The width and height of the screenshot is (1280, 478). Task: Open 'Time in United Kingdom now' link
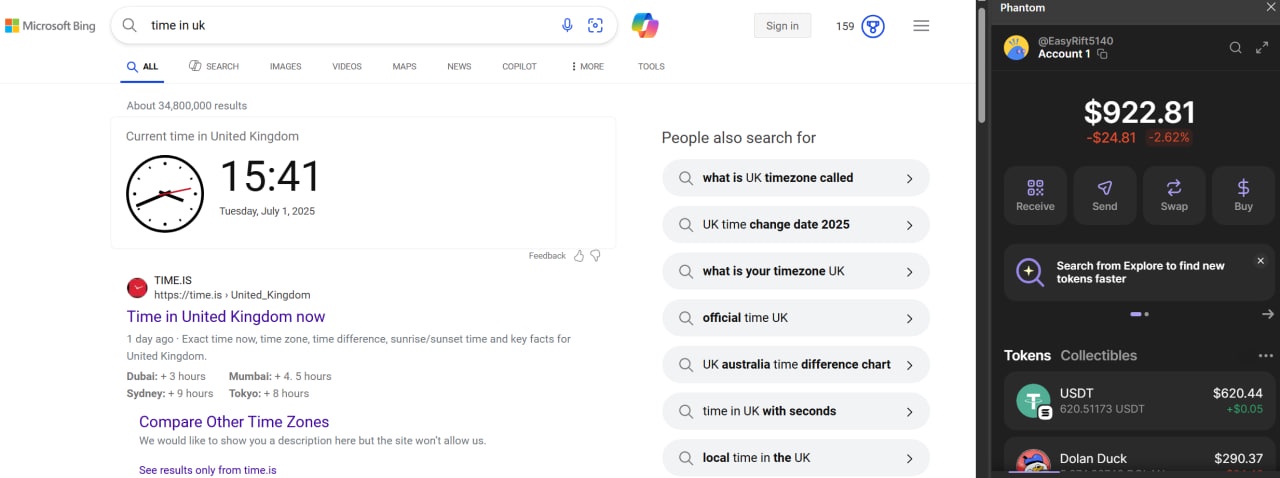(226, 317)
